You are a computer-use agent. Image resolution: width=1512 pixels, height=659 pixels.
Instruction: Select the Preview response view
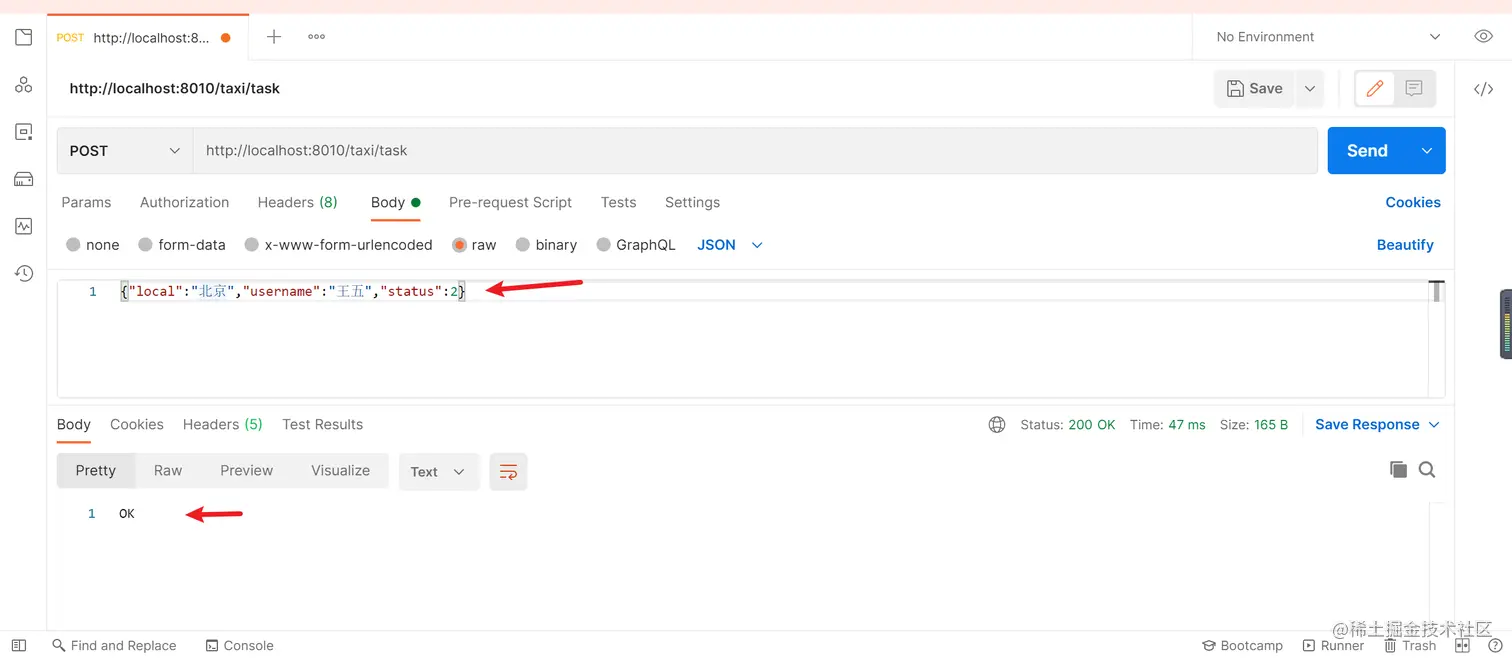click(x=246, y=471)
